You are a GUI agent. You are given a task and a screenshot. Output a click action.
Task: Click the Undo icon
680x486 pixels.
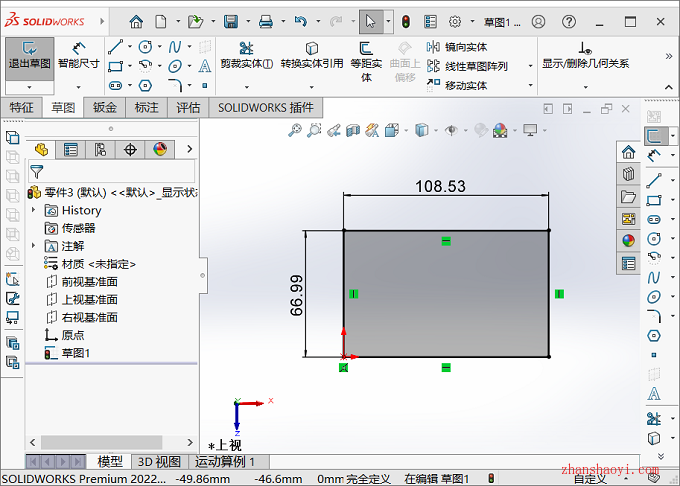301,21
